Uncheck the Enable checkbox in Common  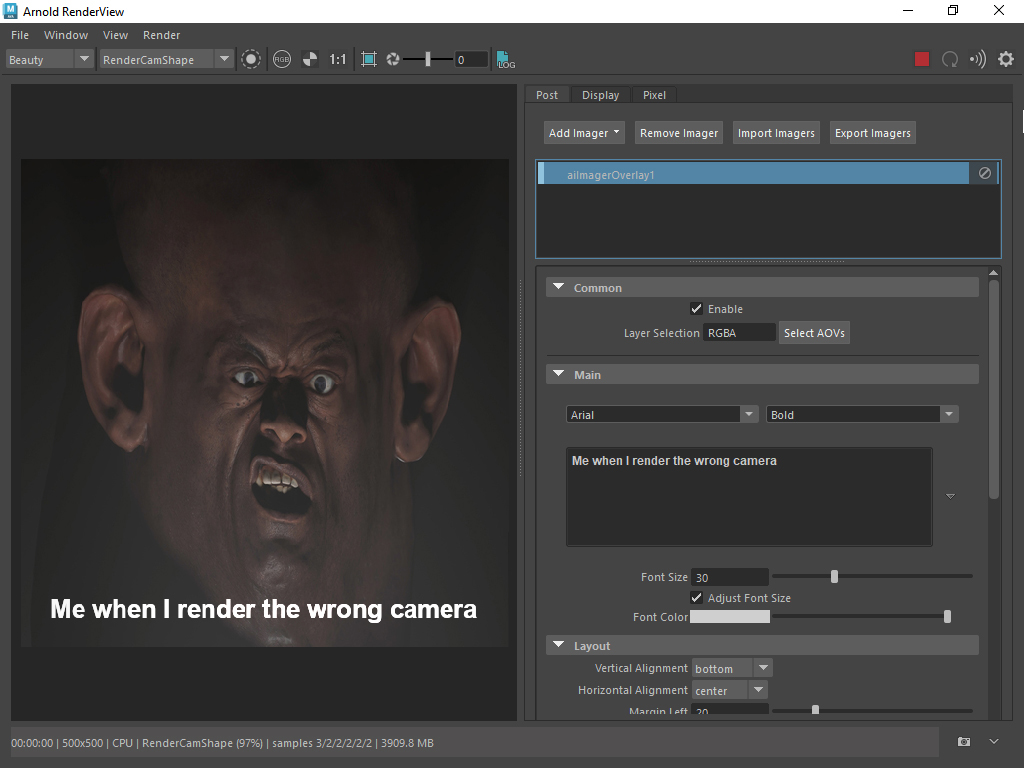pos(697,309)
